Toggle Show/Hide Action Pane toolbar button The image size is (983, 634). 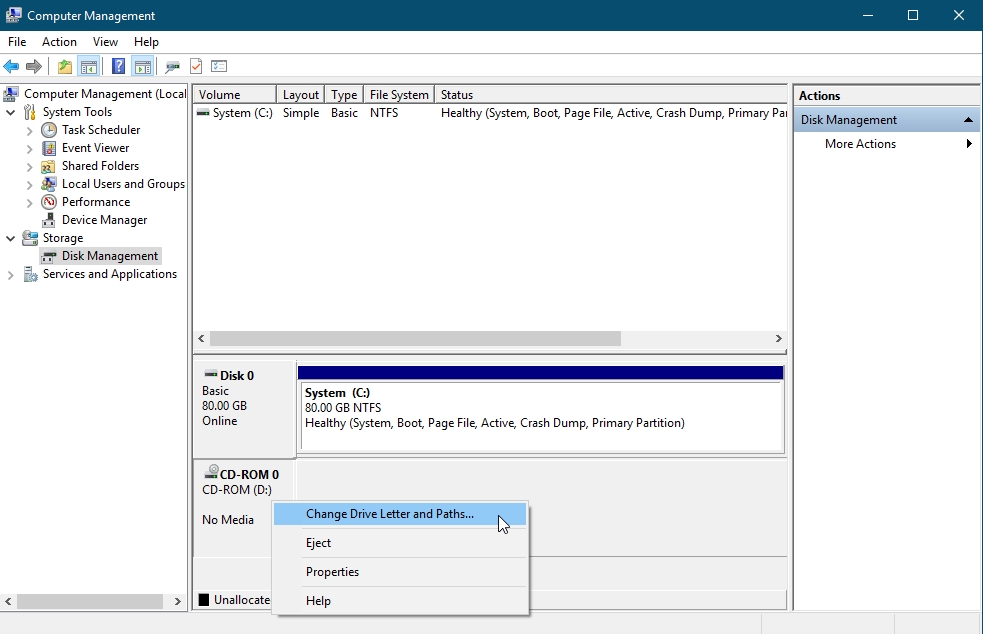click(x=143, y=66)
